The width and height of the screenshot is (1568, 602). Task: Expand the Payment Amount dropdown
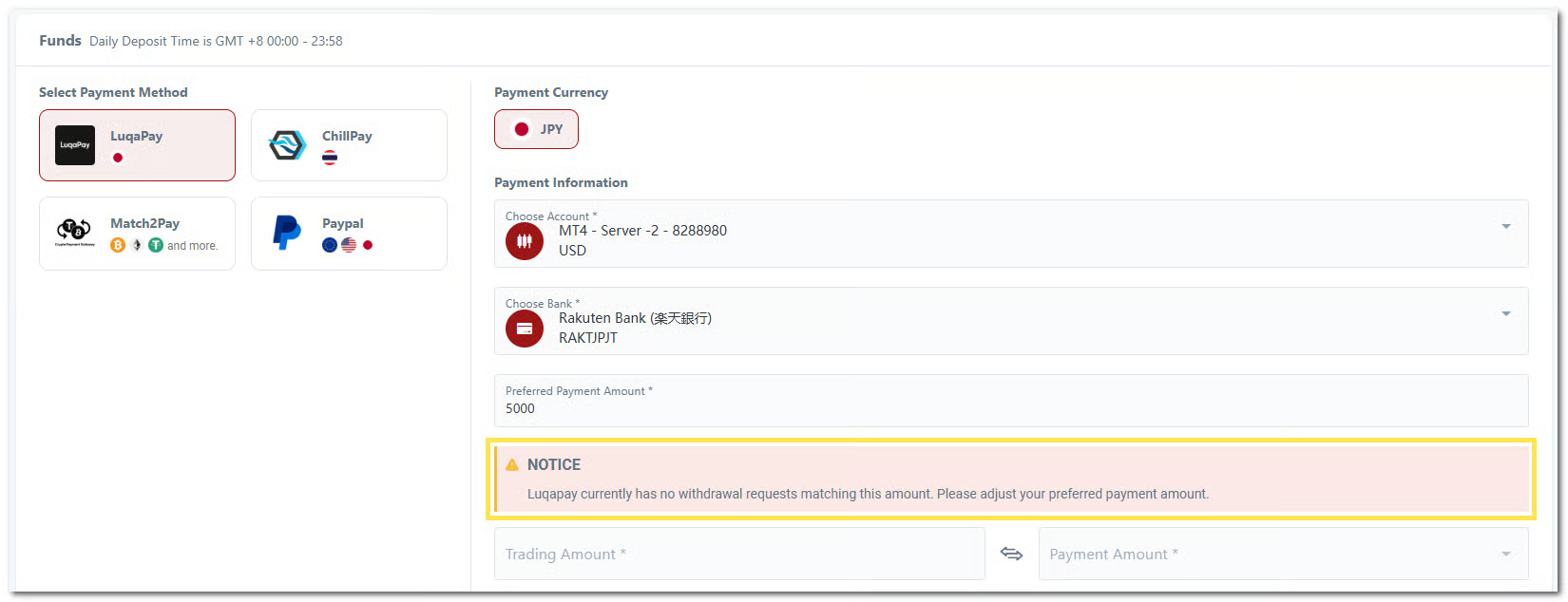coord(1505,554)
